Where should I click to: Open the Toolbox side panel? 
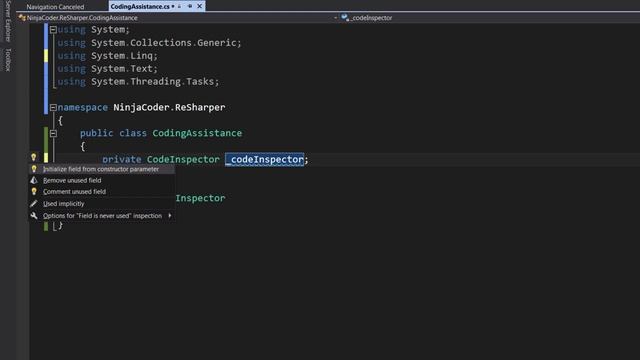pos(7,60)
